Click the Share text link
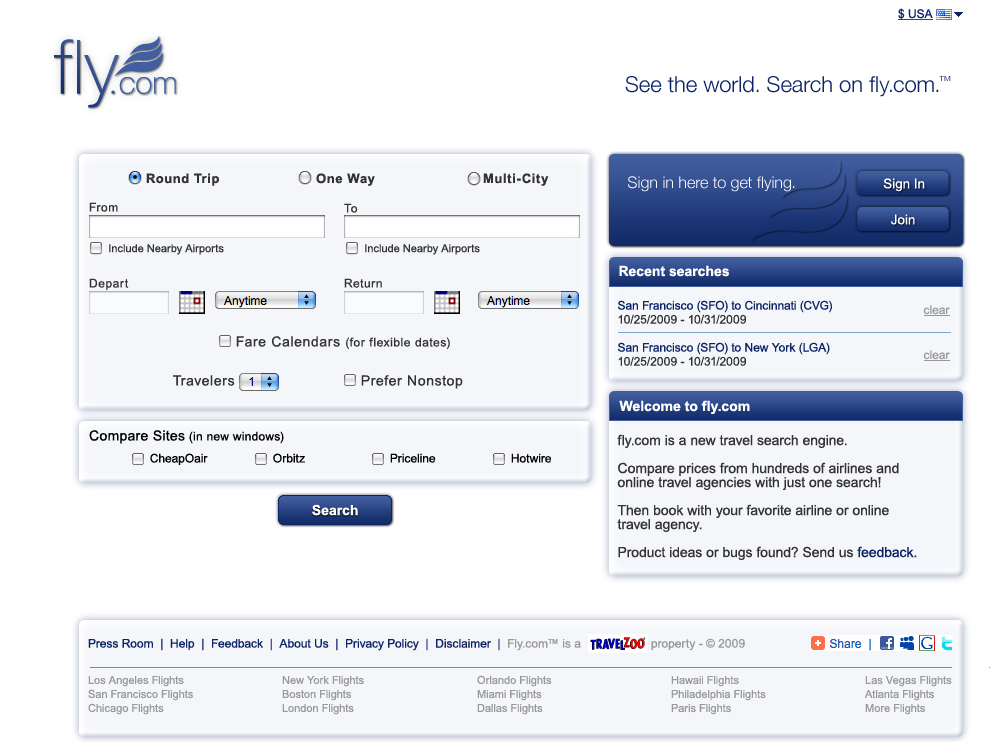 [x=845, y=644]
